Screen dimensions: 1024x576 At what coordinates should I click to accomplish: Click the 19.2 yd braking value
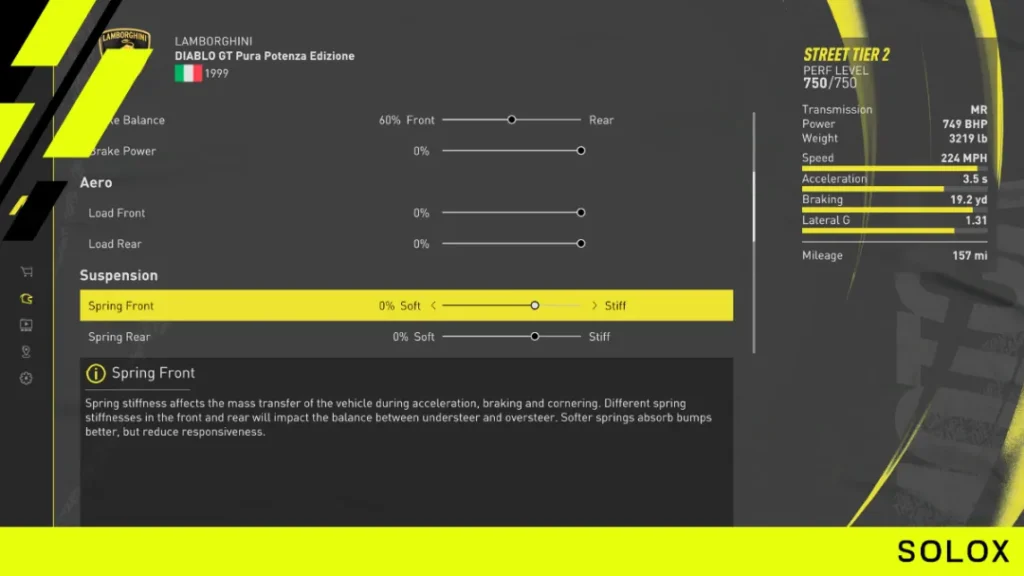[x=968, y=200]
